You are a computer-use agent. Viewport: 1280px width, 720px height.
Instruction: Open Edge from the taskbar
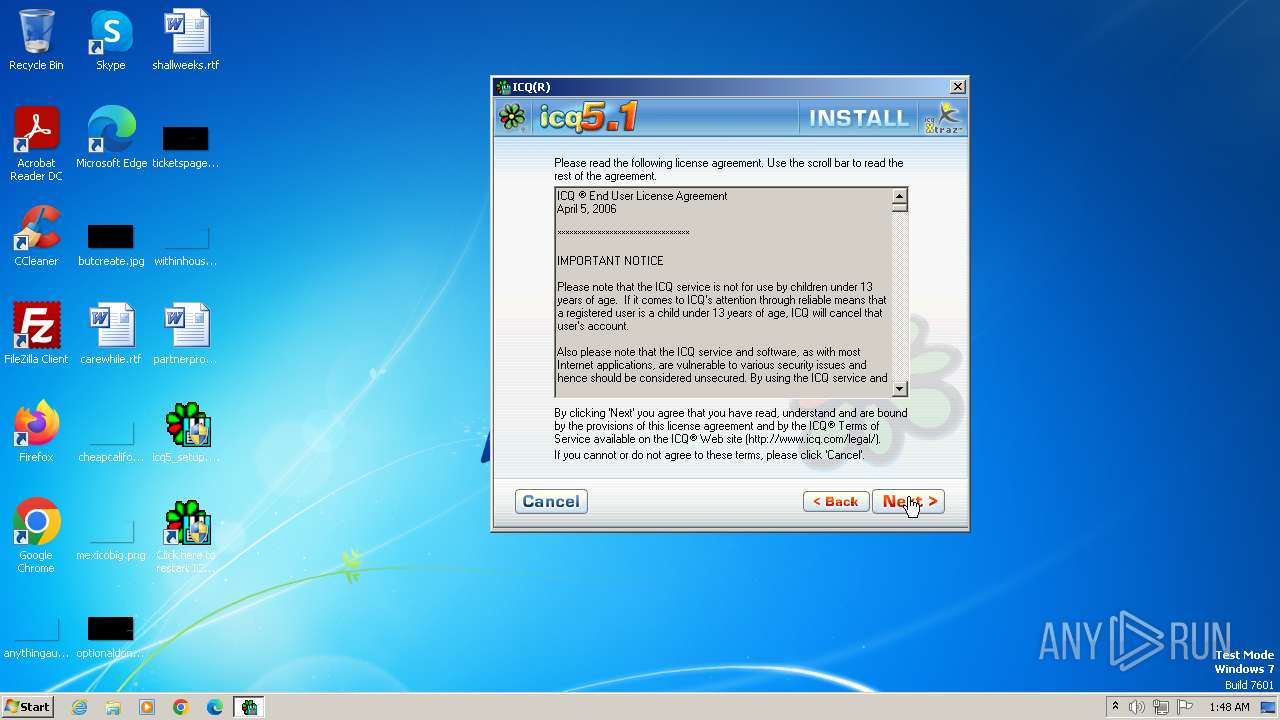pyautogui.click(x=215, y=707)
